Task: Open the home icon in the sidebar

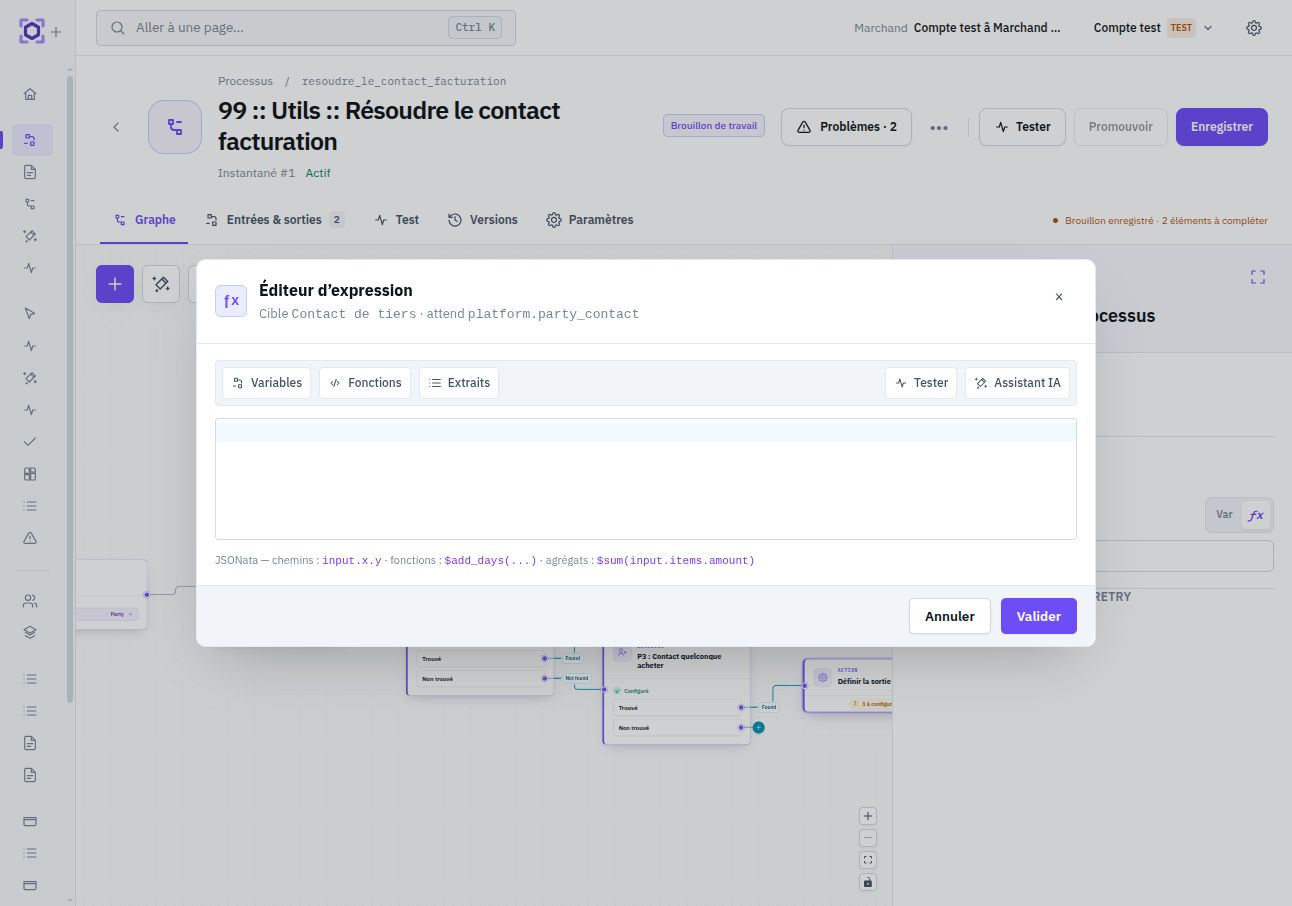Action: tap(30, 94)
